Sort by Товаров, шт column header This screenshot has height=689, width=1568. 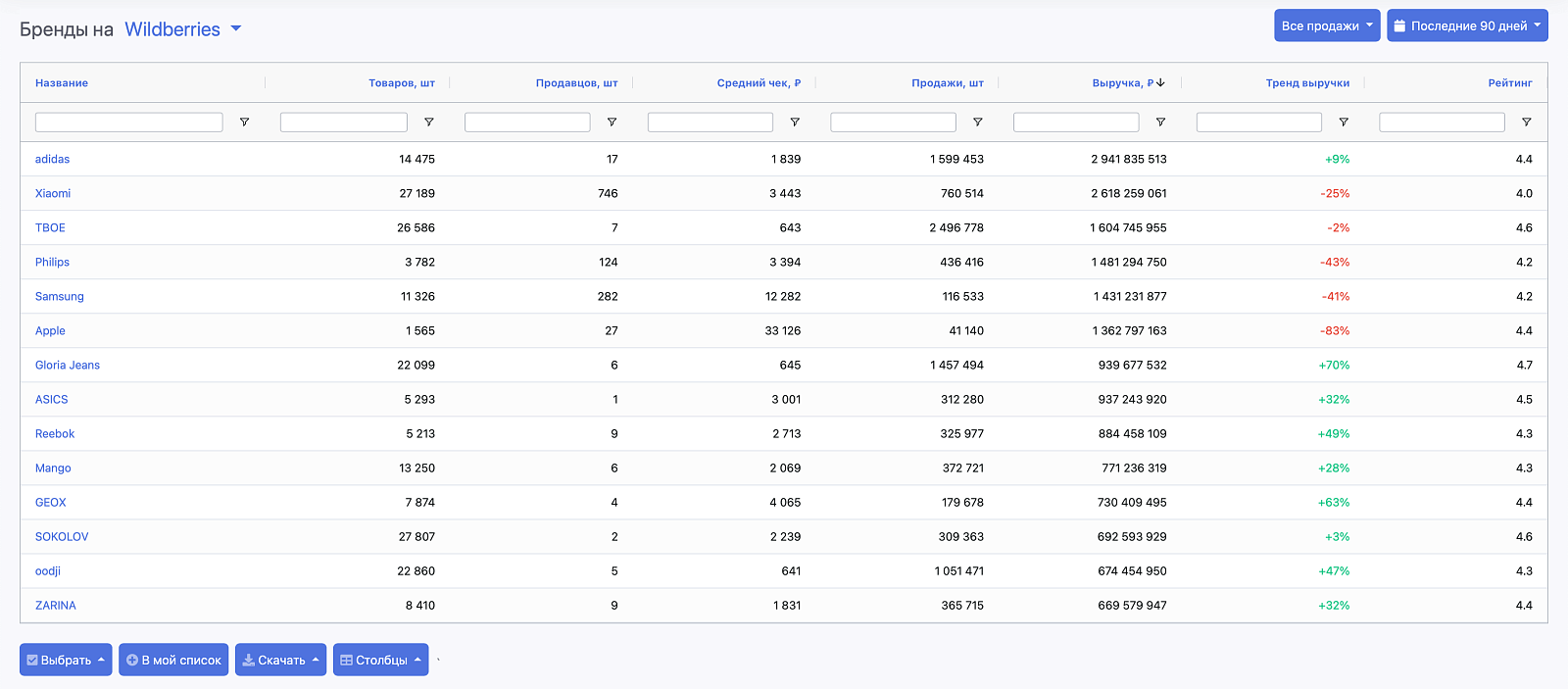coord(402,83)
